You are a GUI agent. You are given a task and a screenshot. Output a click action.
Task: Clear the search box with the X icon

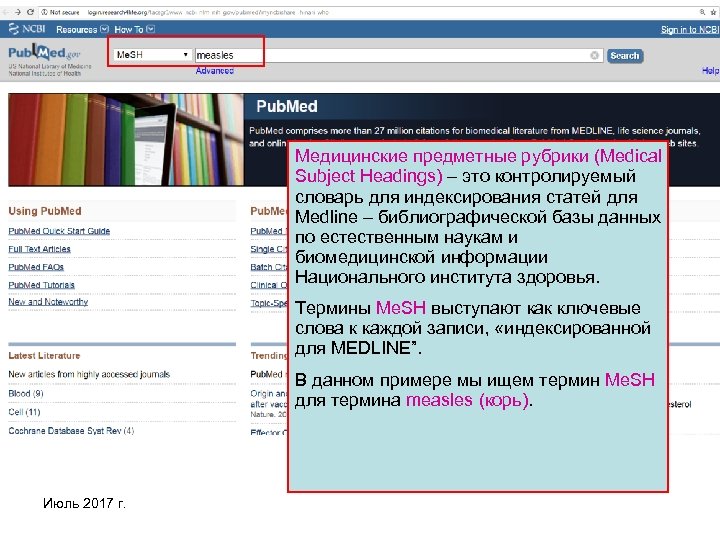(x=594, y=56)
